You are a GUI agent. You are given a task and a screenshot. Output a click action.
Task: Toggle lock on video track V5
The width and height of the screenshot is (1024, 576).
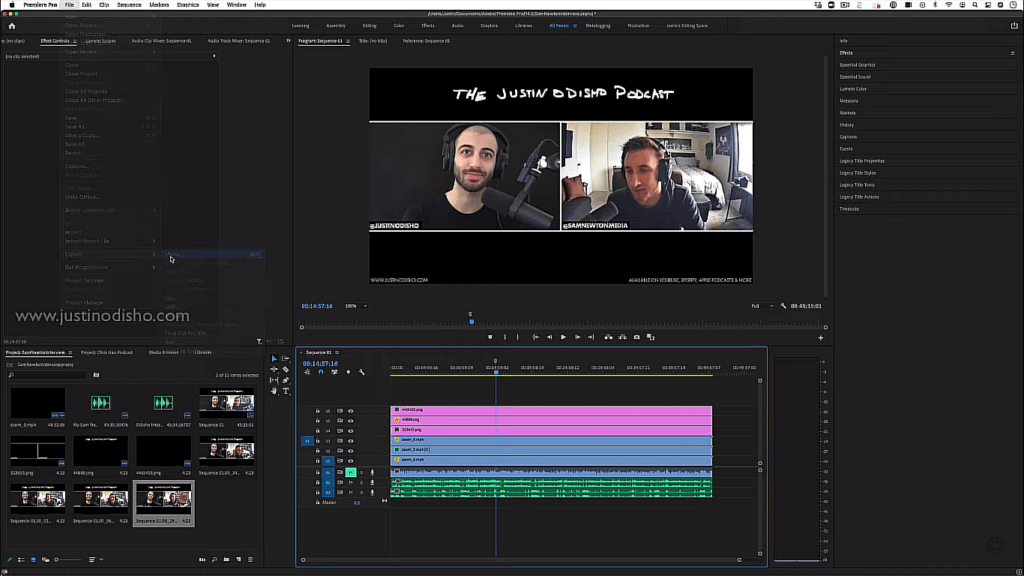(x=318, y=421)
